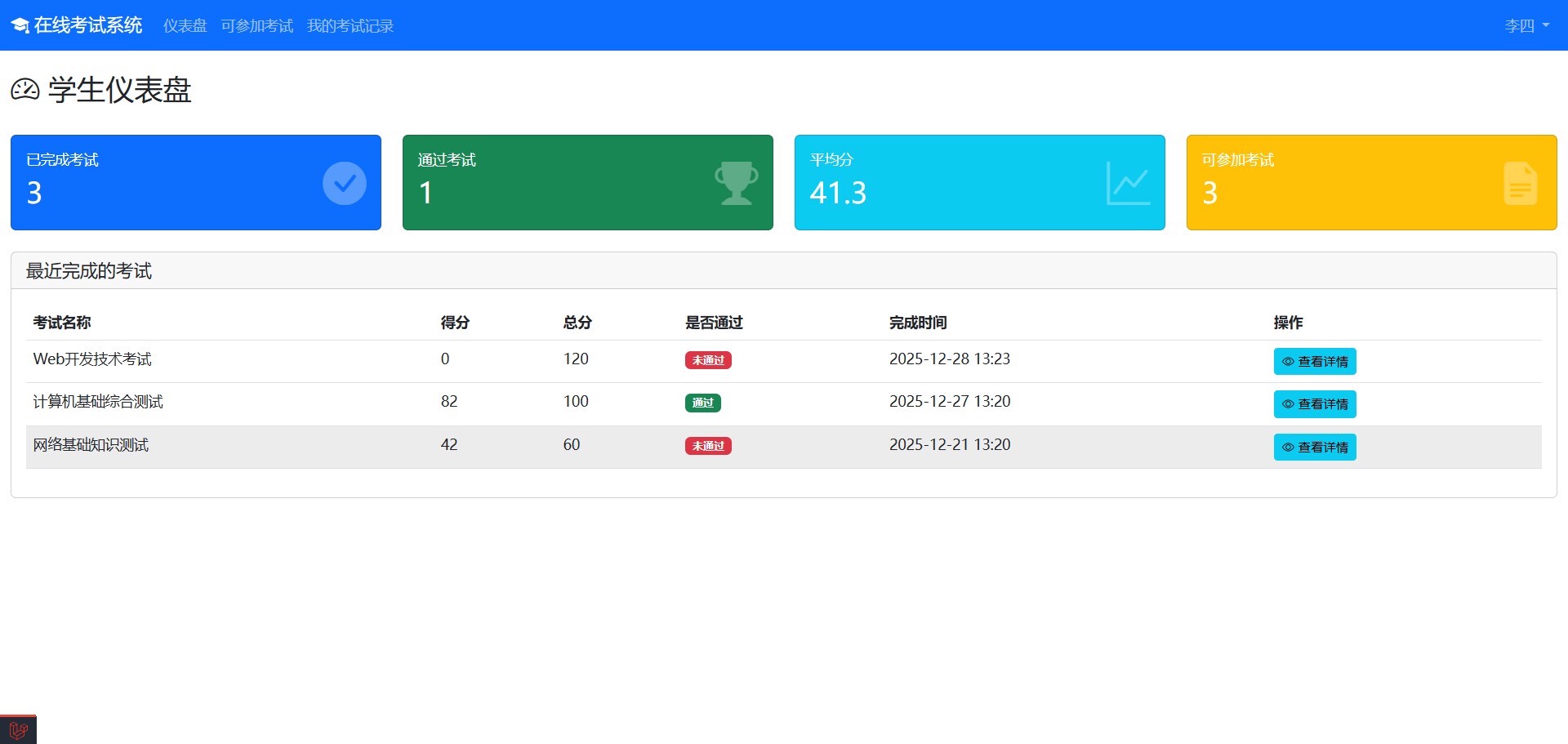Click the trophy icon in 通过考试 card
Image resolution: width=1568 pixels, height=744 pixels.
coord(736,183)
